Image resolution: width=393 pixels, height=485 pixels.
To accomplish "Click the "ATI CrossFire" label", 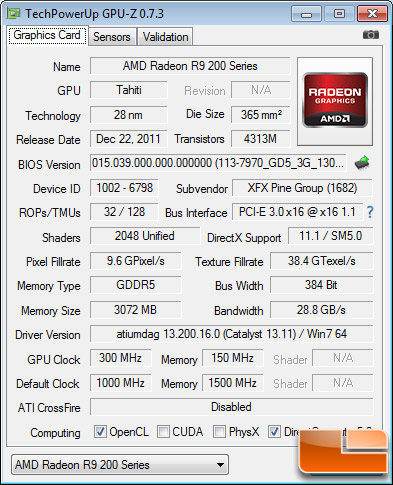I will point(49,408).
